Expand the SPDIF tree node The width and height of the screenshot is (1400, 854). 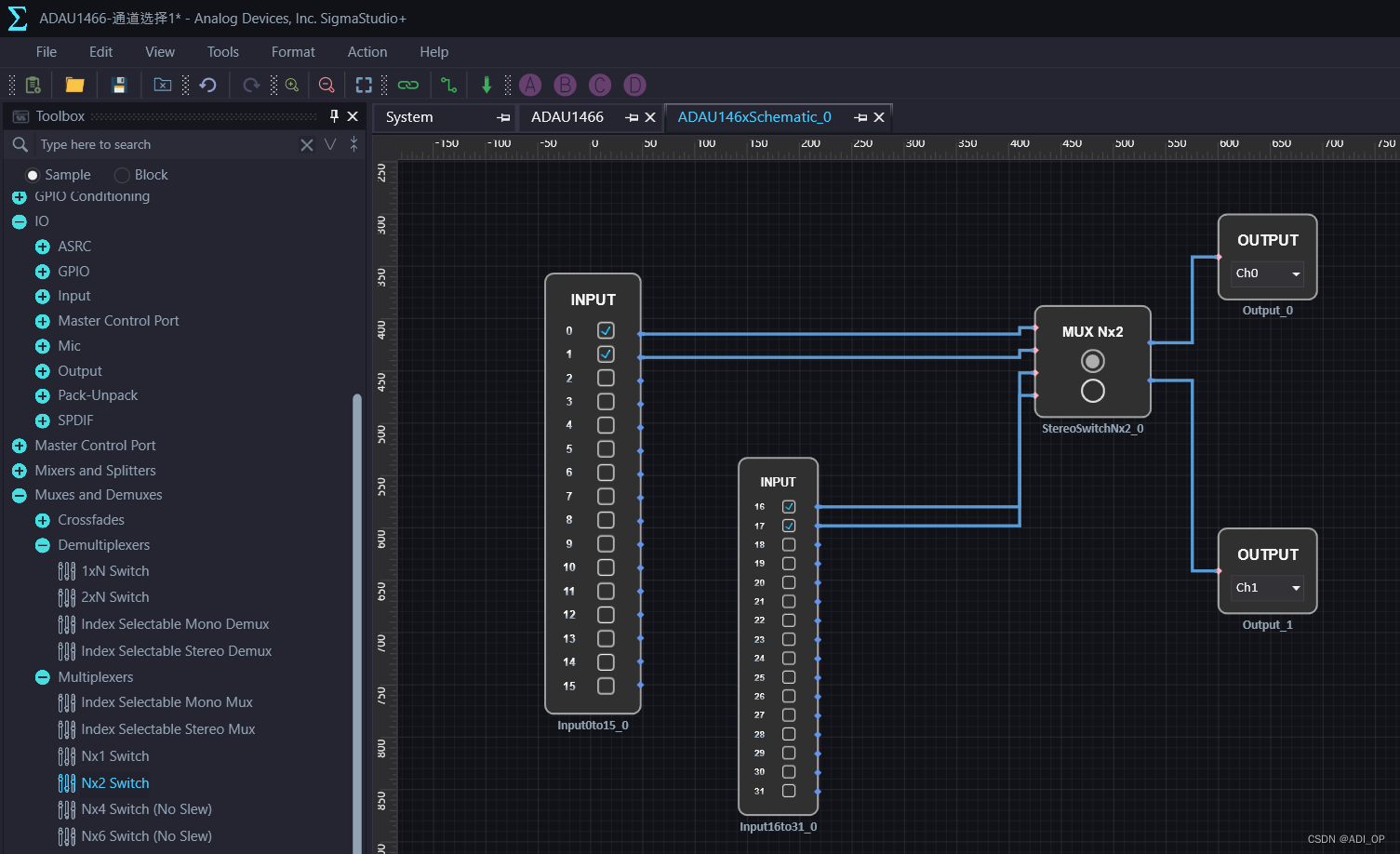43,420
